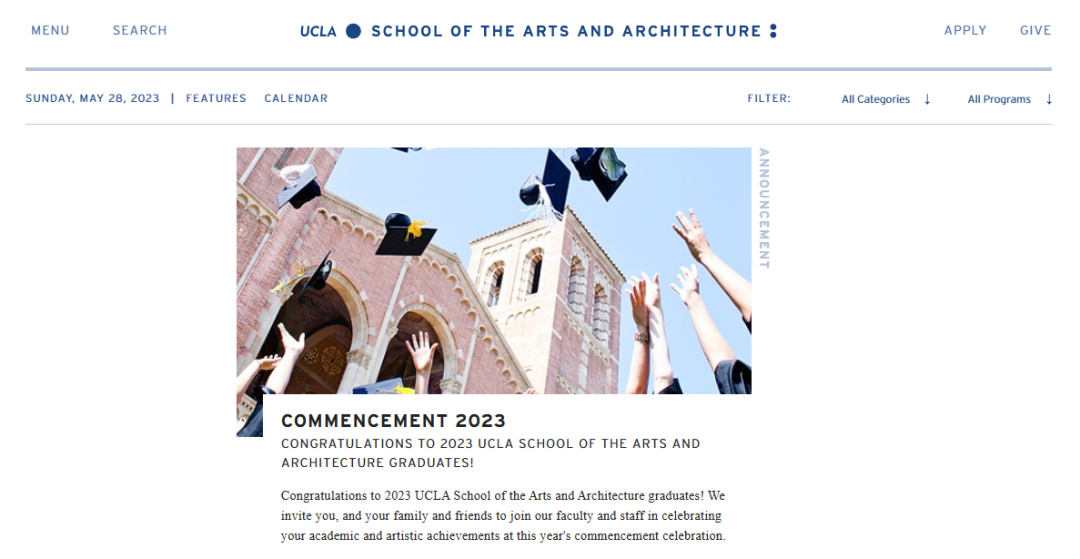This screenshot has width=1080, height=559.
Task: Switch to the CALENDAR view
Action: click(x=296, y=99)
